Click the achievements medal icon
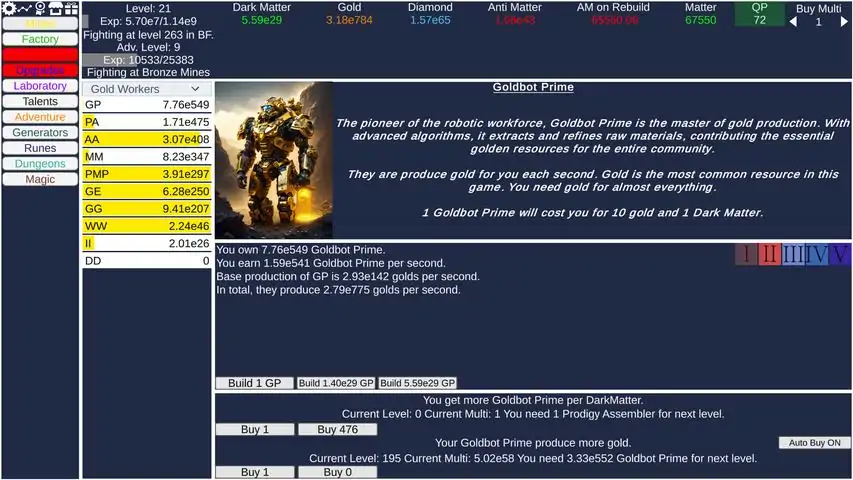 point(40,7)
